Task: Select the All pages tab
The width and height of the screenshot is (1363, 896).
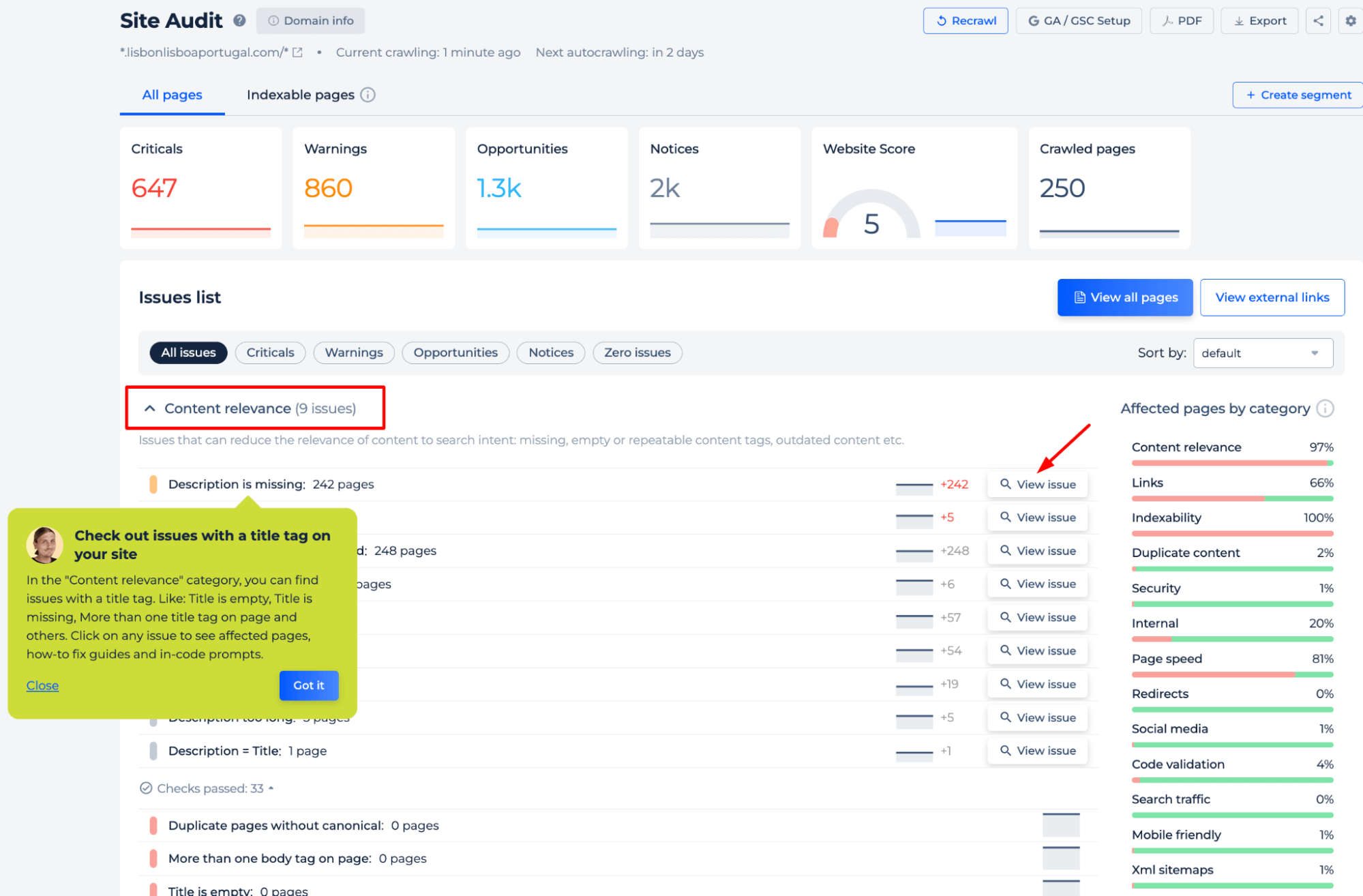Action: tap(172, 95)
